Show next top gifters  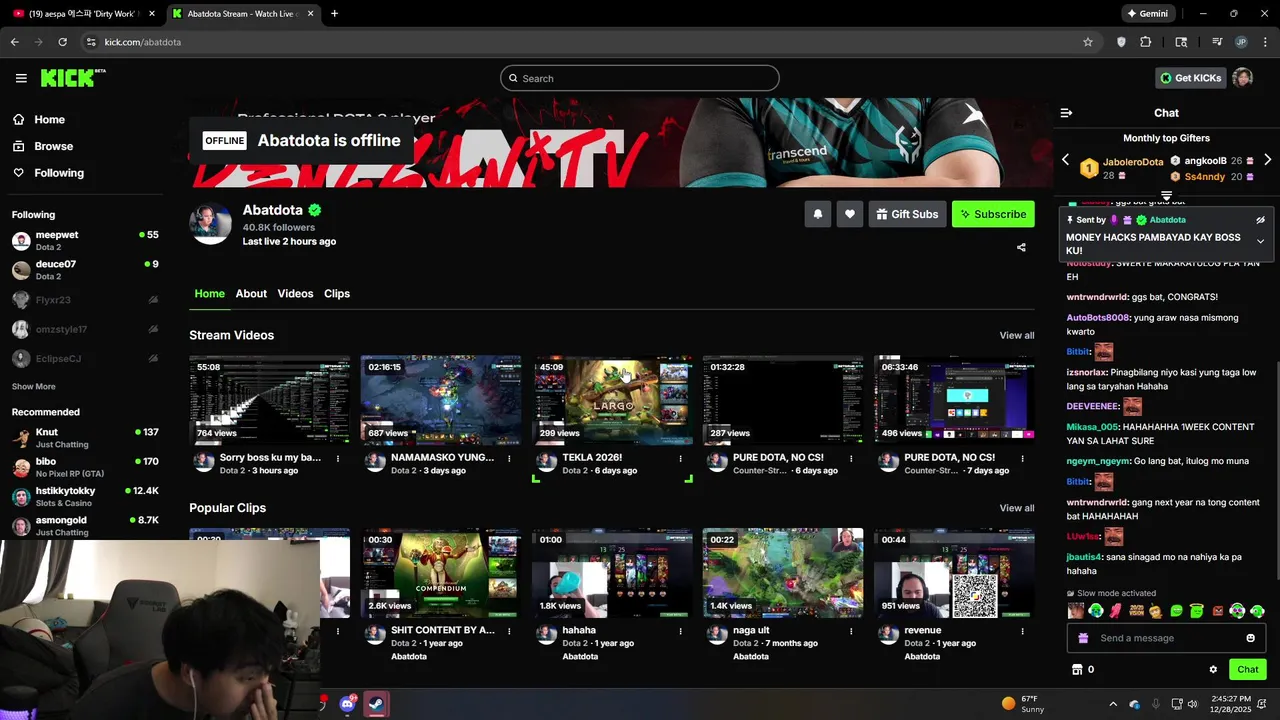click(x=1268, y=160)
